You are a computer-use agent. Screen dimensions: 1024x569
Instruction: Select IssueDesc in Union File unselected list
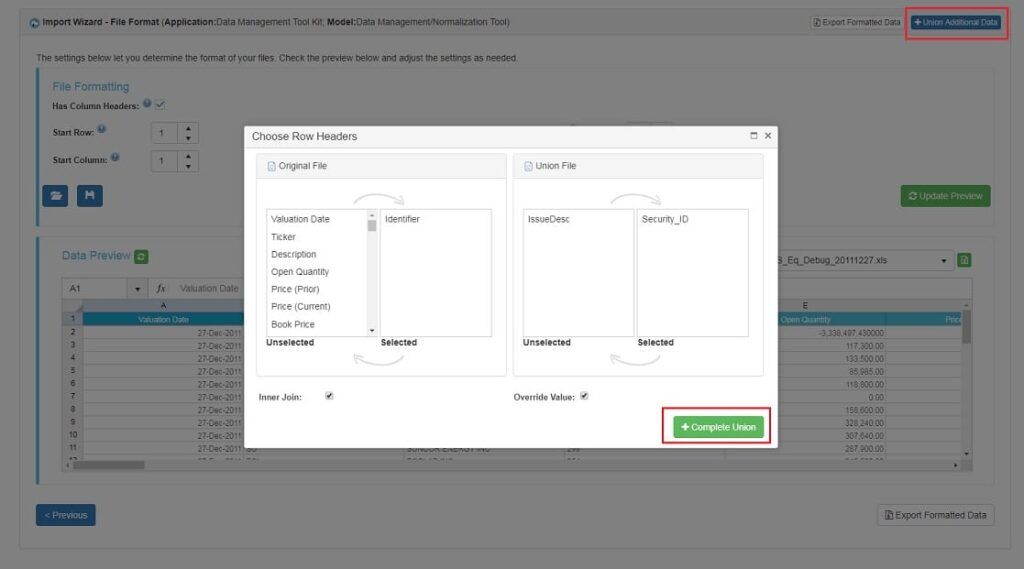click(547, 219)
